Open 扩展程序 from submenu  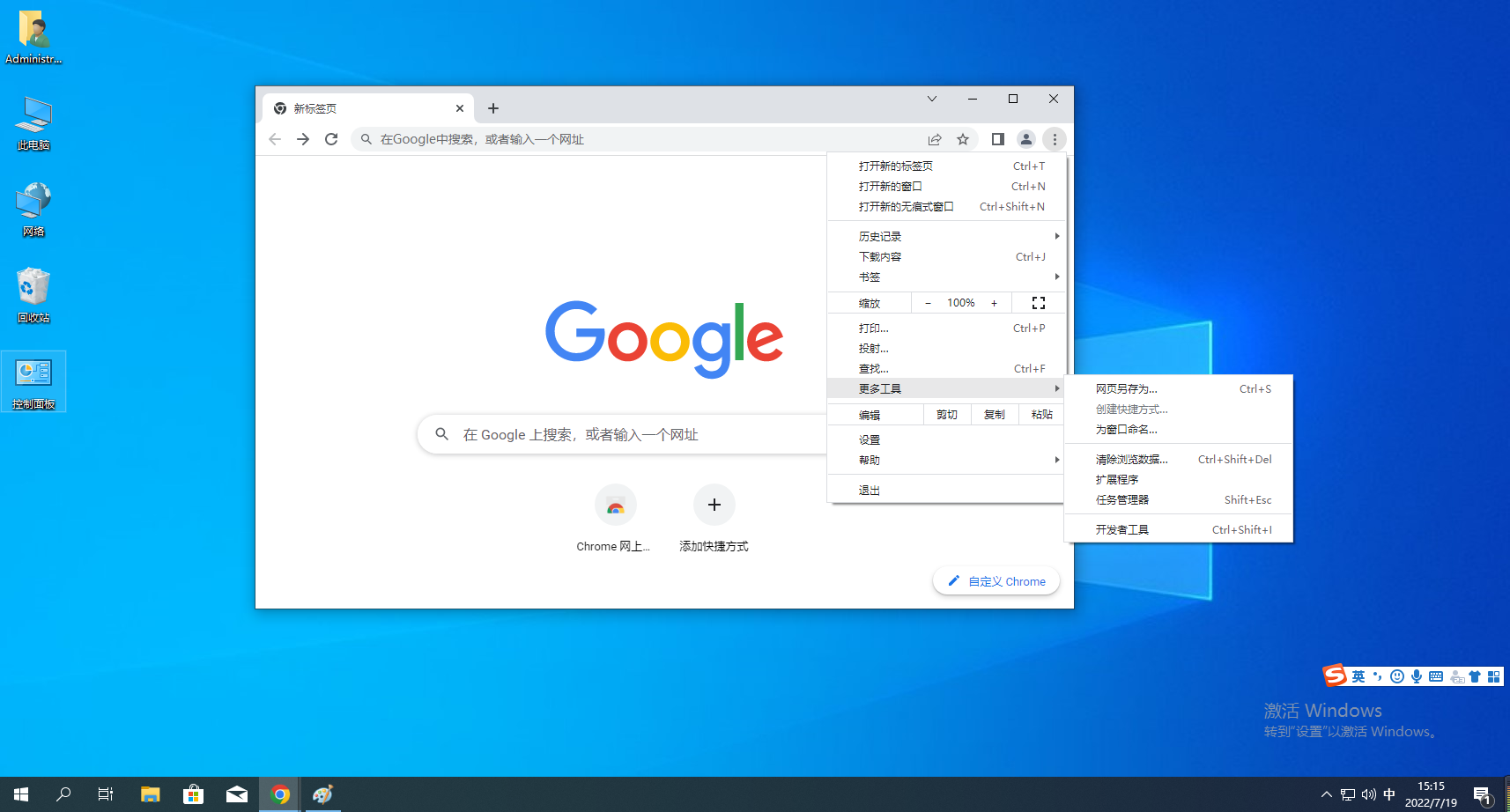[x=1179, y=479]
